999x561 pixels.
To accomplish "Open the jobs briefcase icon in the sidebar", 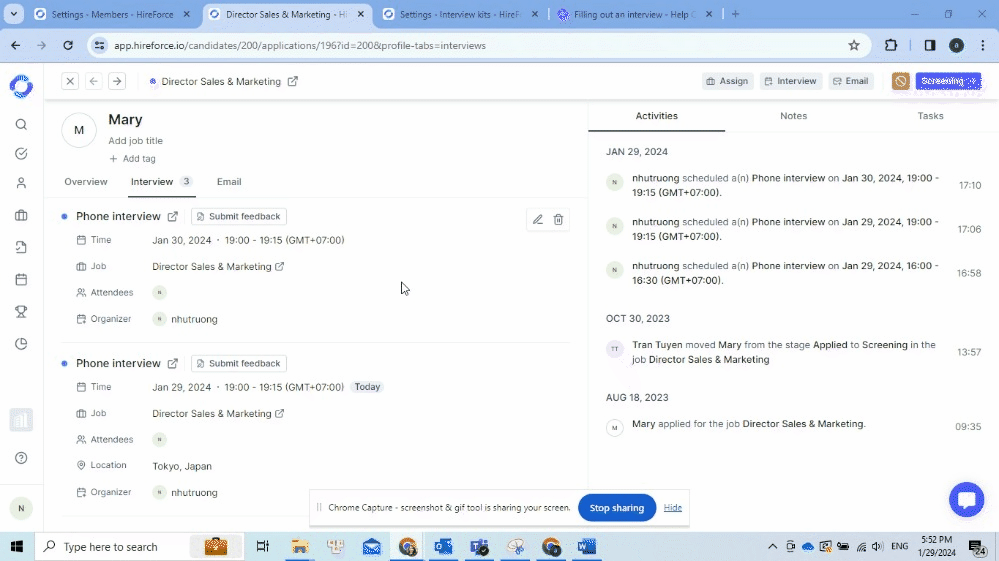I will [21, 215].
